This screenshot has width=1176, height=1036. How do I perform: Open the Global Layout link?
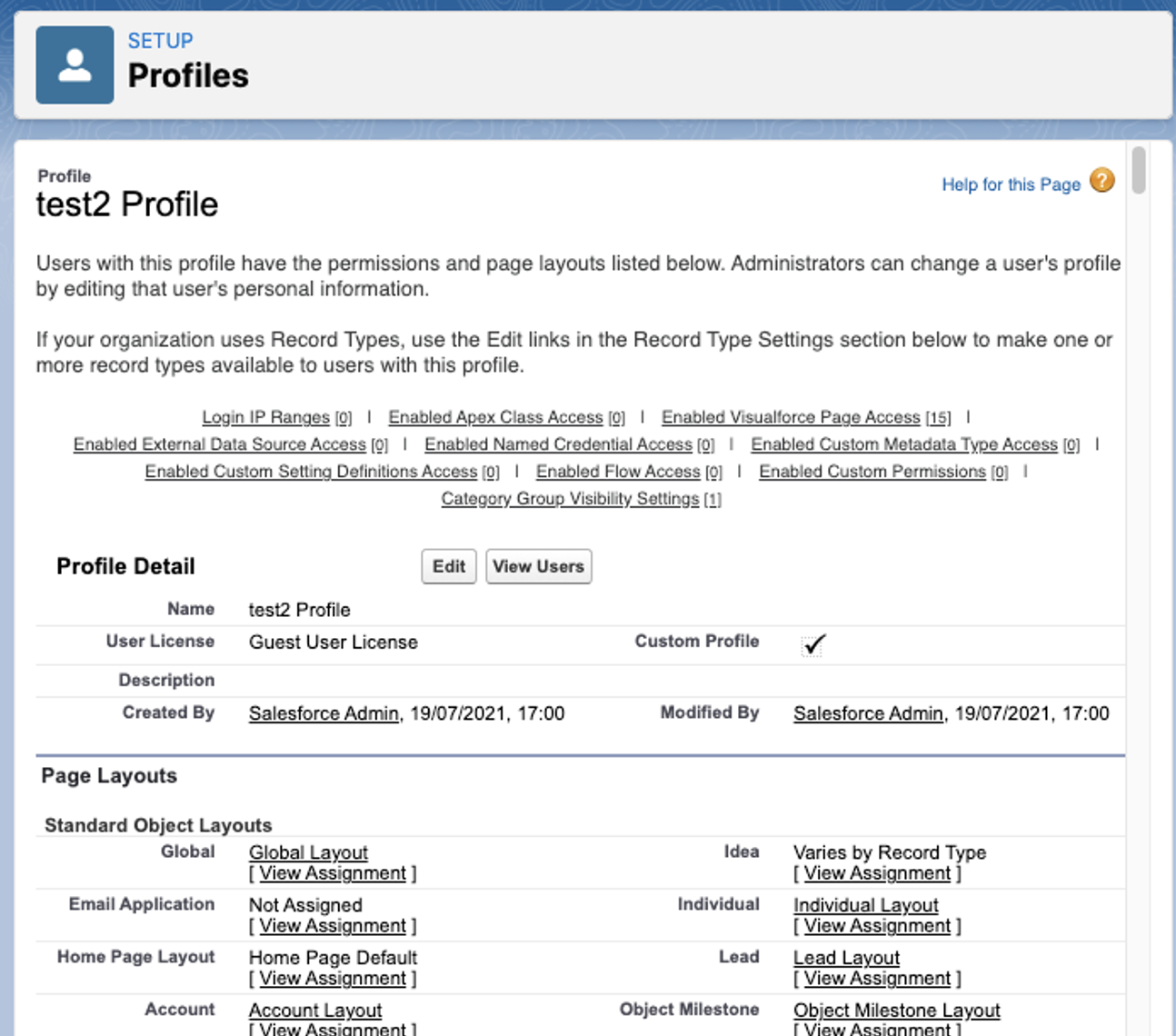point(308,852)
